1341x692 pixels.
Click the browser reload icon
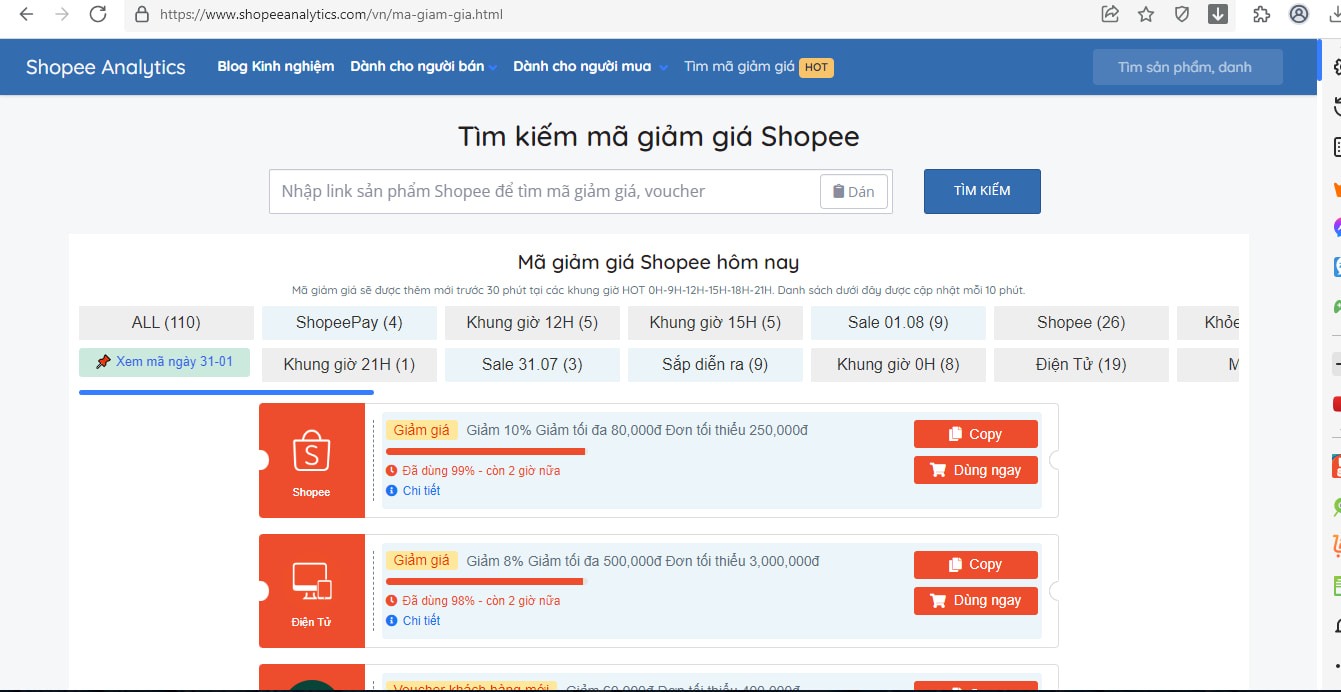coord(98,14)
